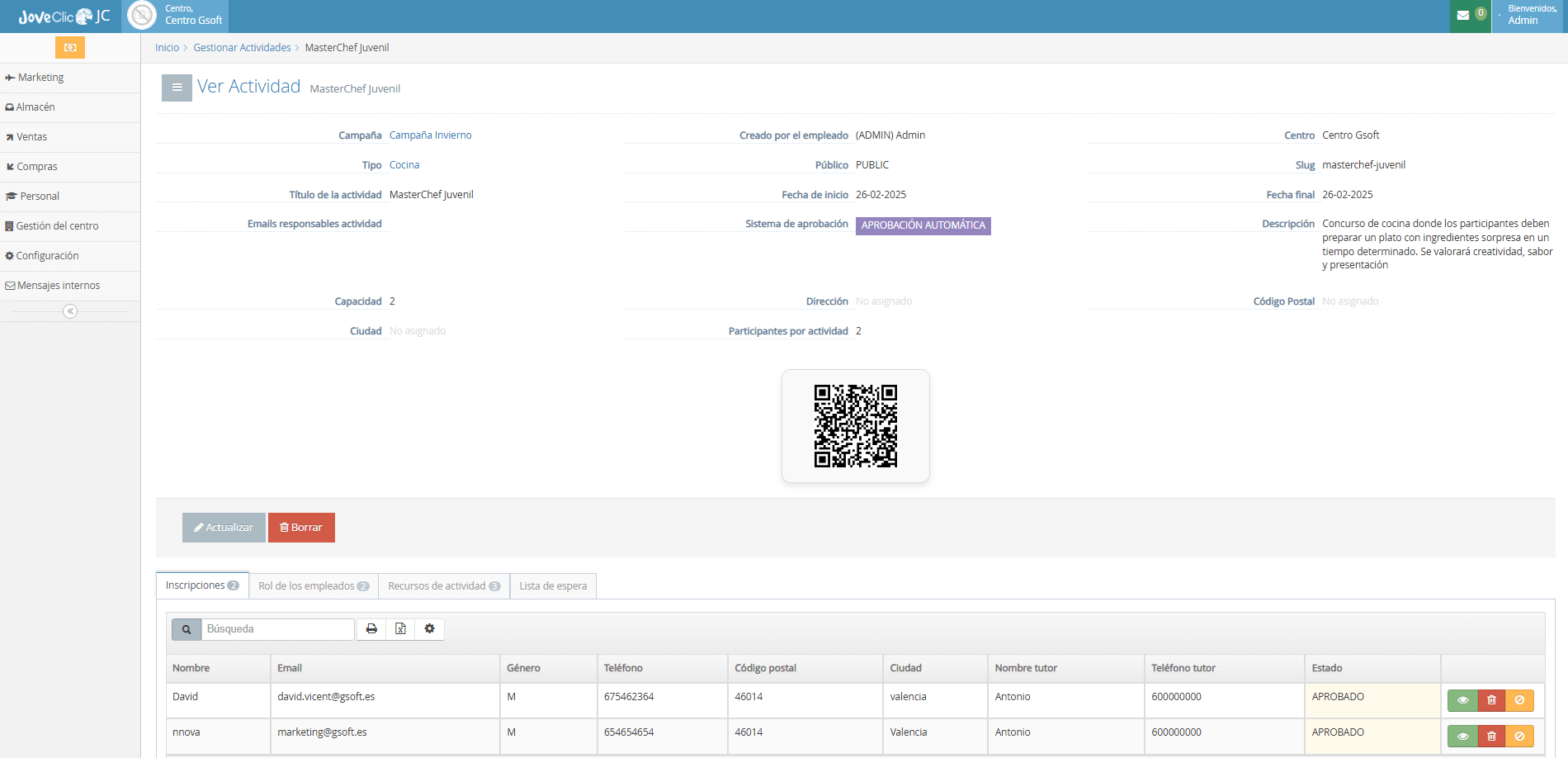Open the mail envelope notifications icon

[x=1463, y=15]
